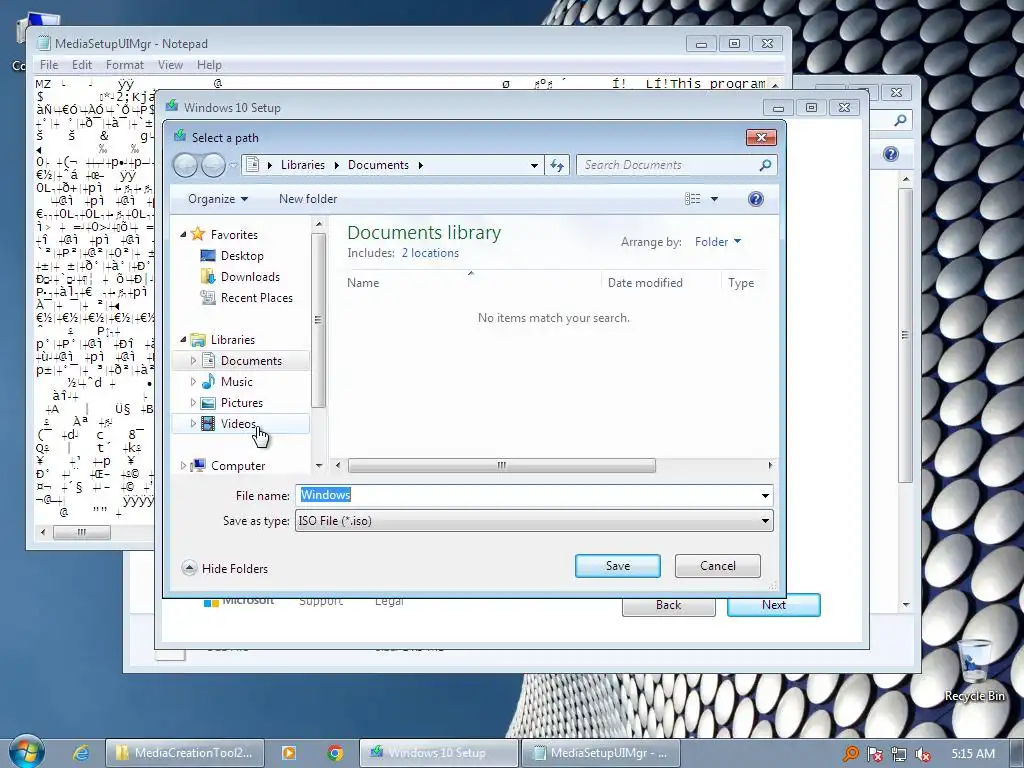Click the Next button in Windows 10 Setup
1024x768 pixels.
click(x=774, y=605)
